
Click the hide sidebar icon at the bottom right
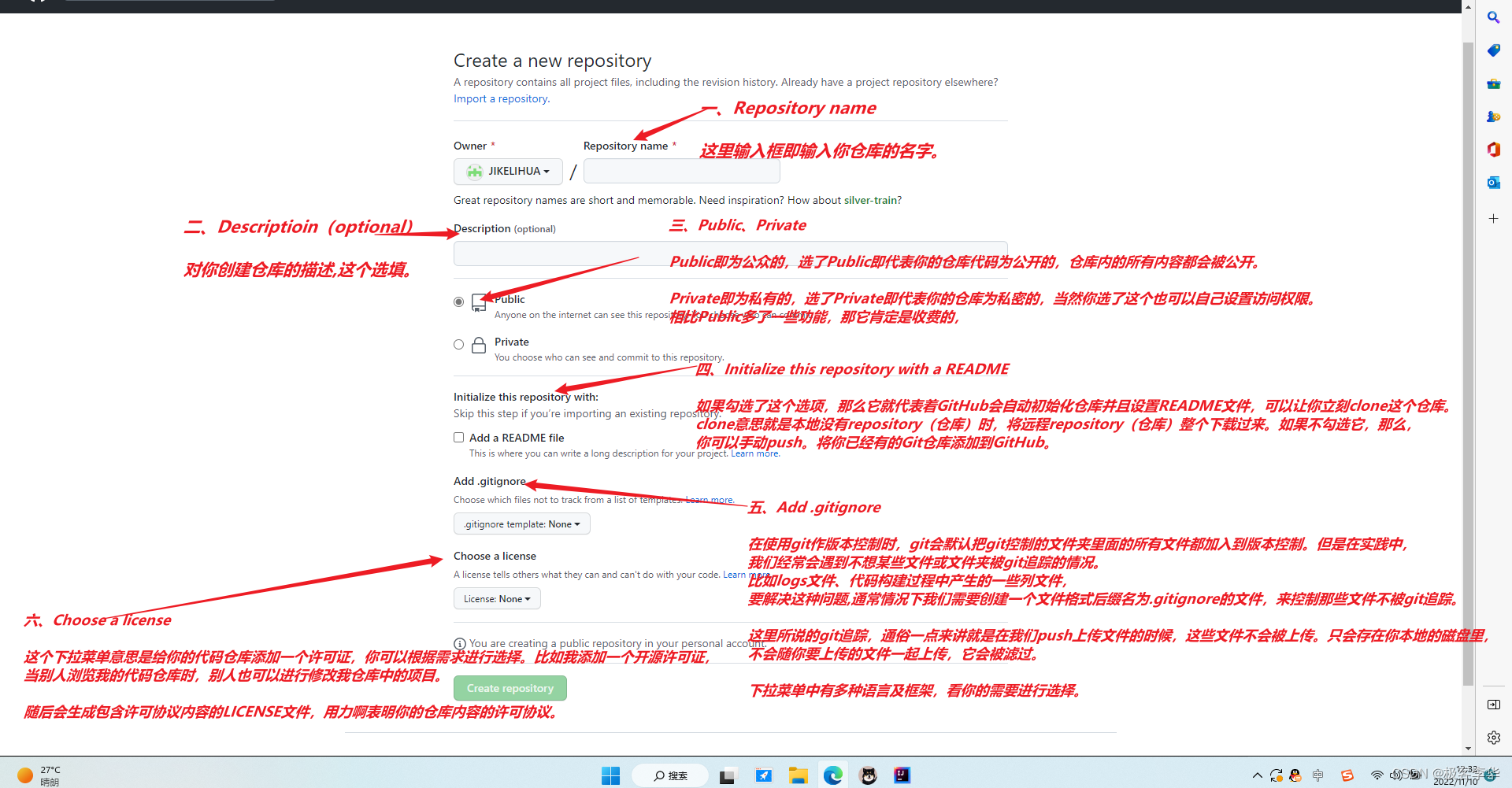pos(1493,705)
